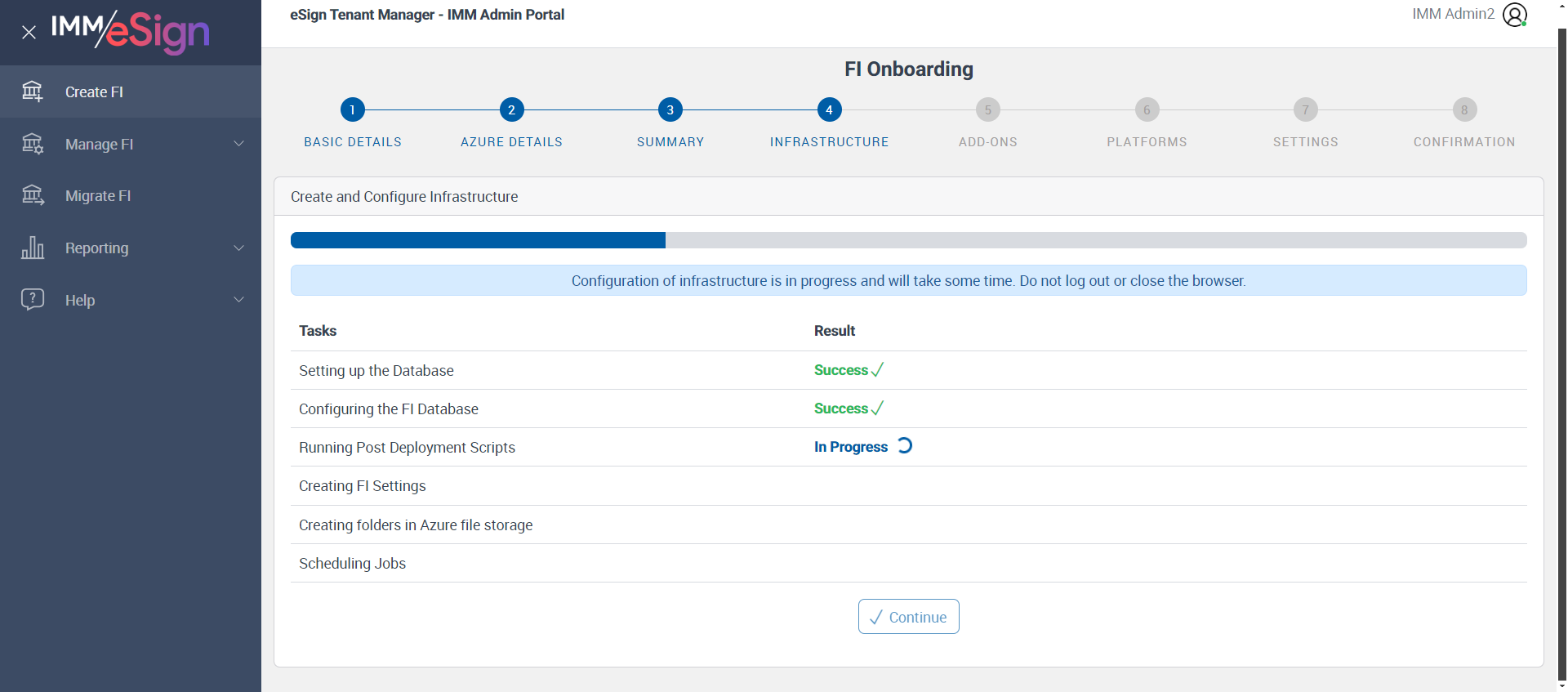
Task: Click the CONFIRMATION step label
Action: tap(1464, 142)
